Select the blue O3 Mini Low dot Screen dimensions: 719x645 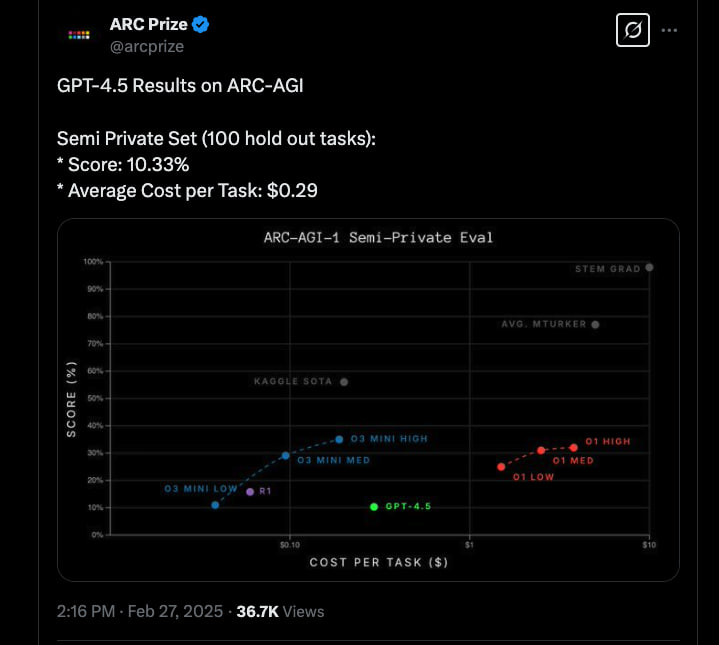click(215, 505)
